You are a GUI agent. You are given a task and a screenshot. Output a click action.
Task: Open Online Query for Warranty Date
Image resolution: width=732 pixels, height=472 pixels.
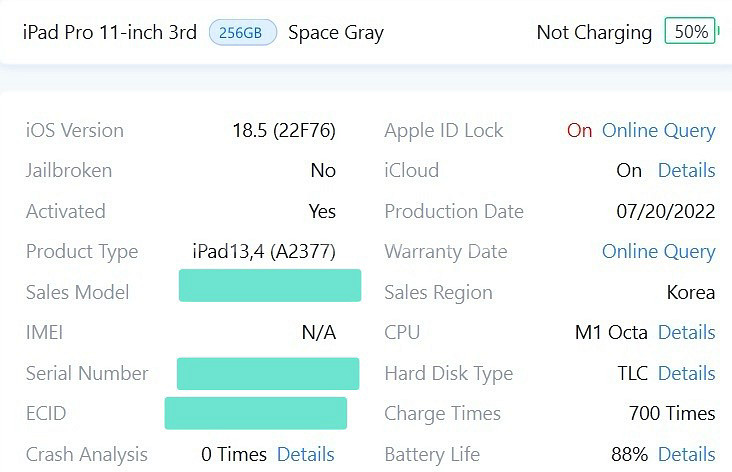point(658,252)
